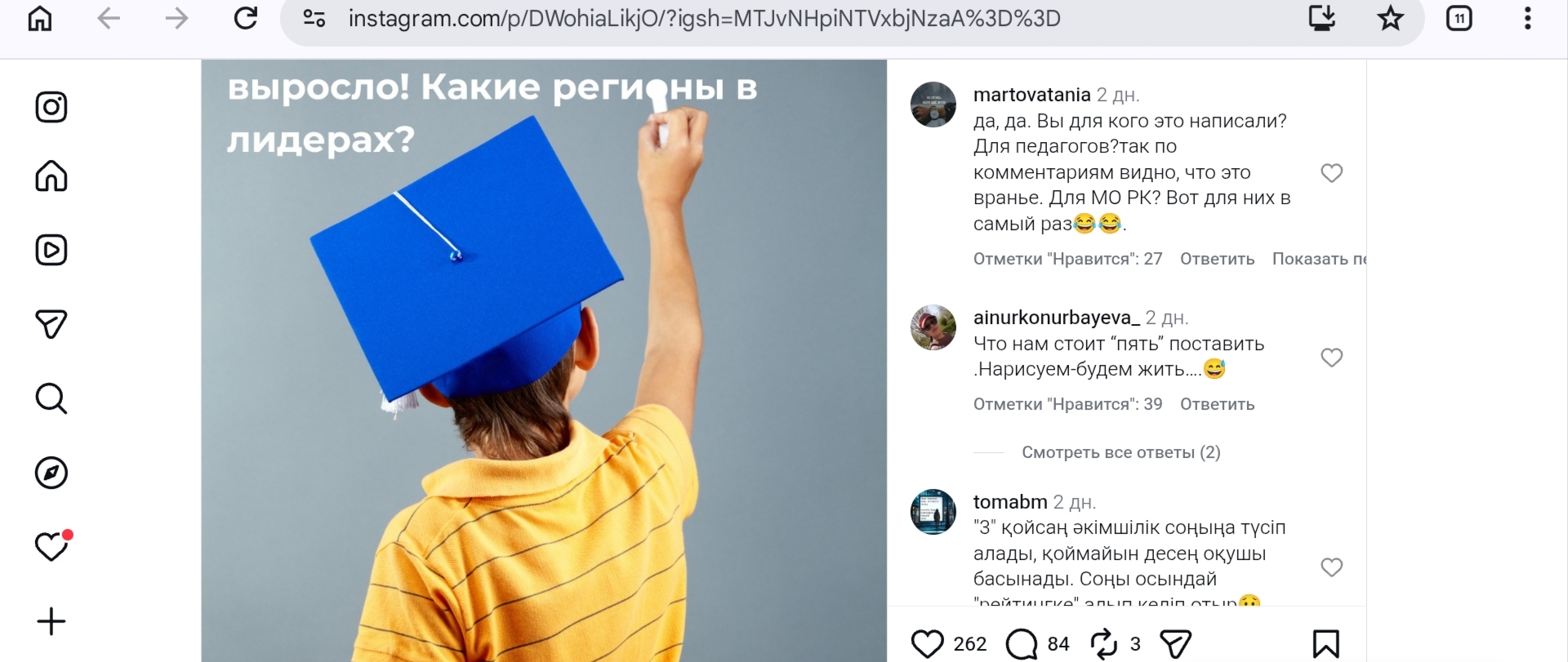Open notifications heart with red dot
Image resolution: width=1568 pixels, height=662 pixels.
tap(51, 546)
